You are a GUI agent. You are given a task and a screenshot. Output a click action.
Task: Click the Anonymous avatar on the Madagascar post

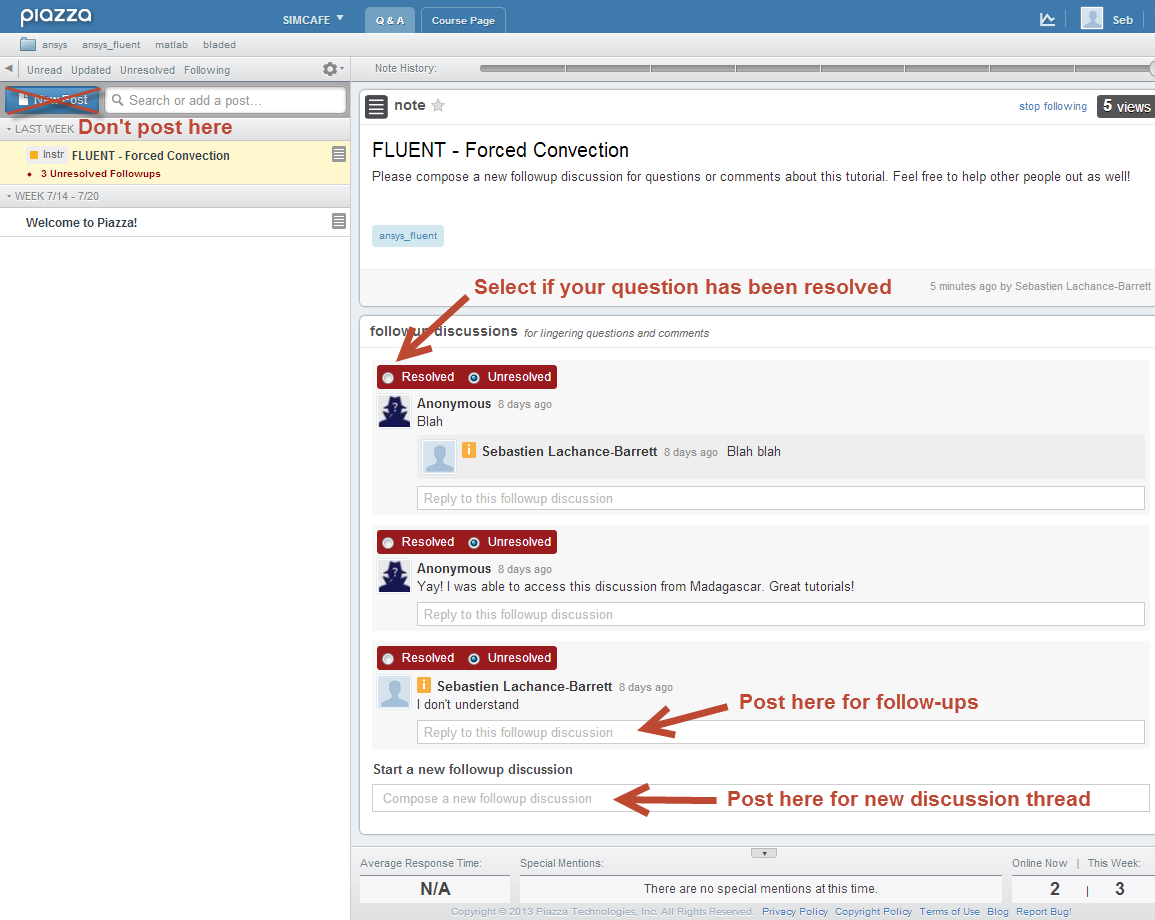coord(394,576)
